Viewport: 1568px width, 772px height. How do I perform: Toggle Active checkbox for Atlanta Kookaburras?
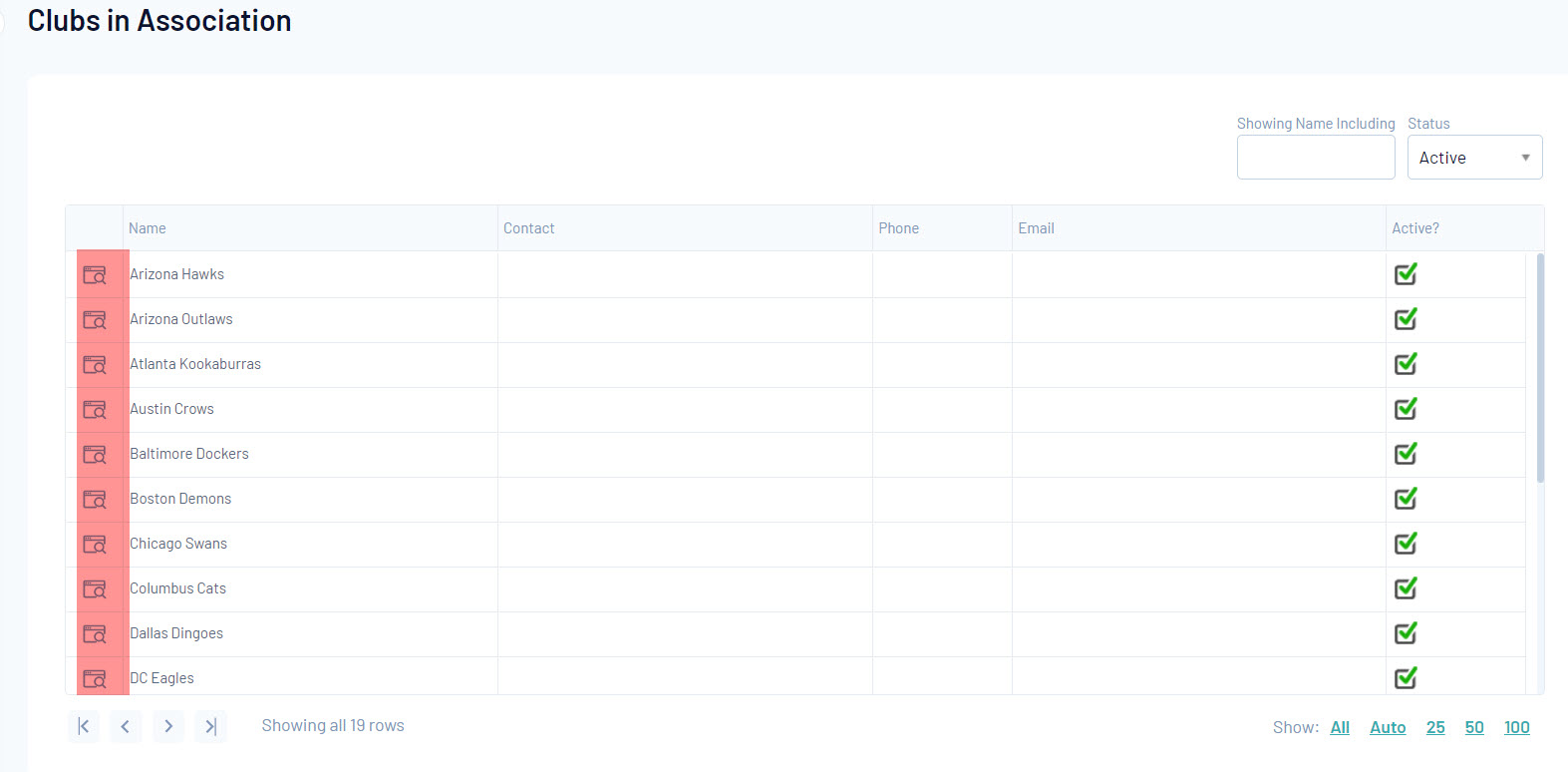point(1406,364)
